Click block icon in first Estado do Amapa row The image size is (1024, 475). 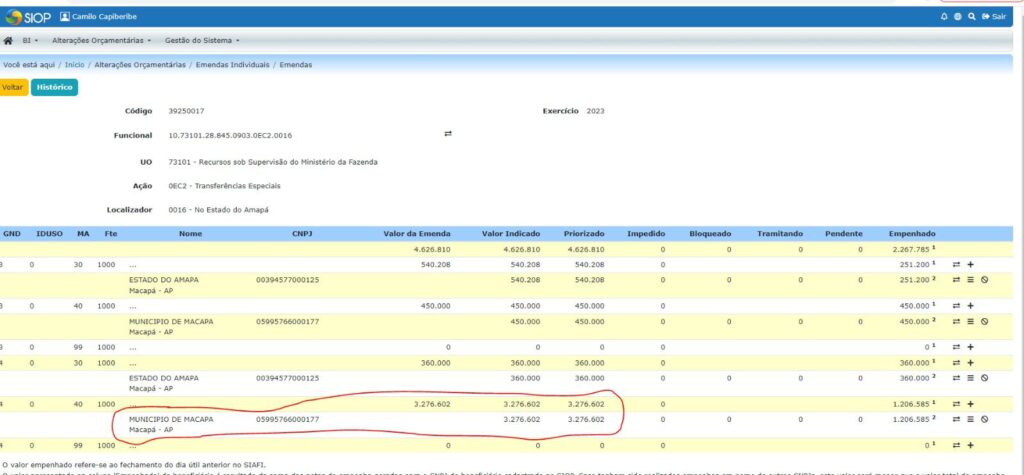click(984, 281)
